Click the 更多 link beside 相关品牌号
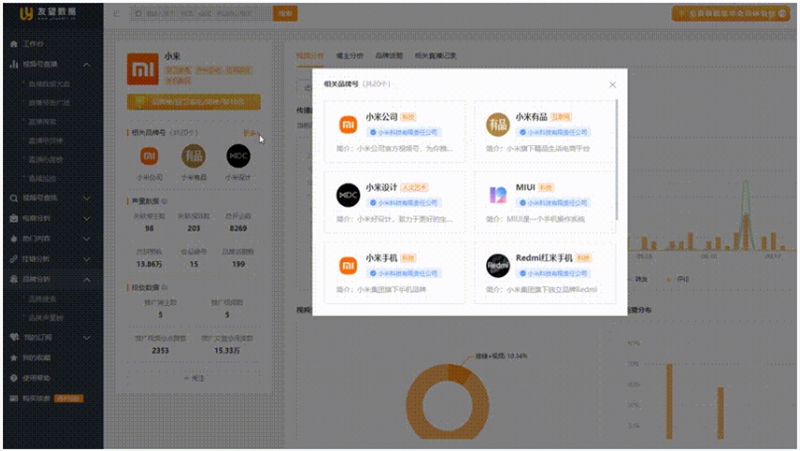800x451 pixels. click(249, 133)
